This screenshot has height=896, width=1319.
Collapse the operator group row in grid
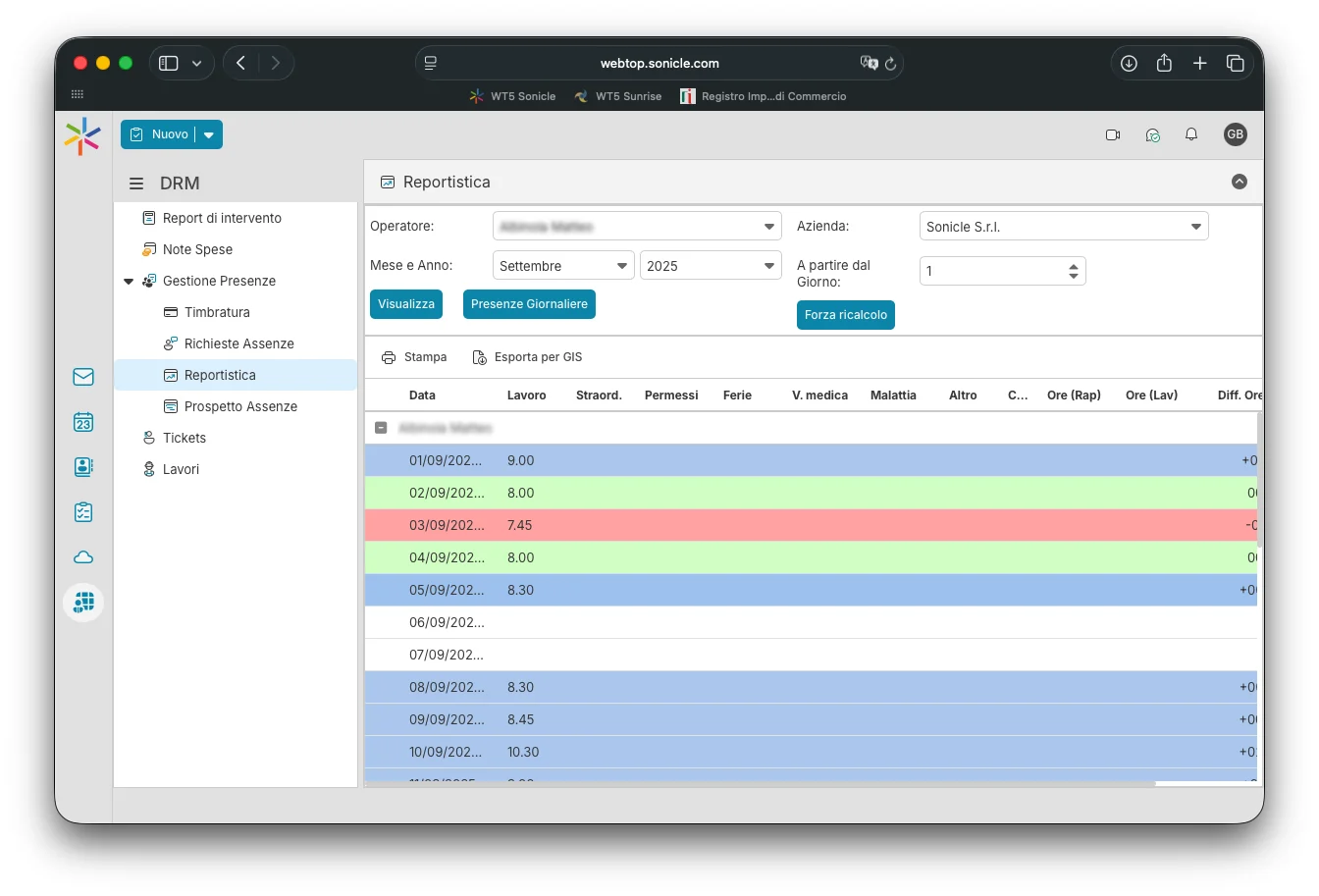coord(381,428)
